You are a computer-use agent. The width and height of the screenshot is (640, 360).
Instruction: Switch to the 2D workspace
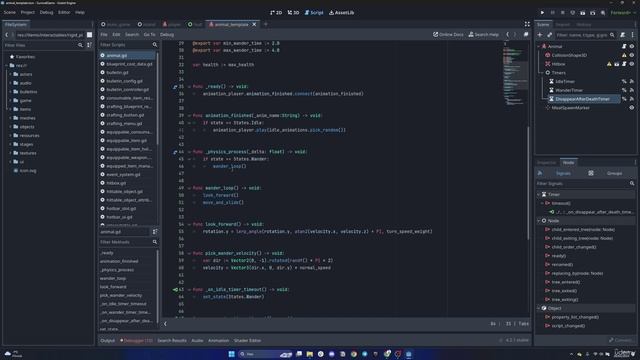[276, 13]
